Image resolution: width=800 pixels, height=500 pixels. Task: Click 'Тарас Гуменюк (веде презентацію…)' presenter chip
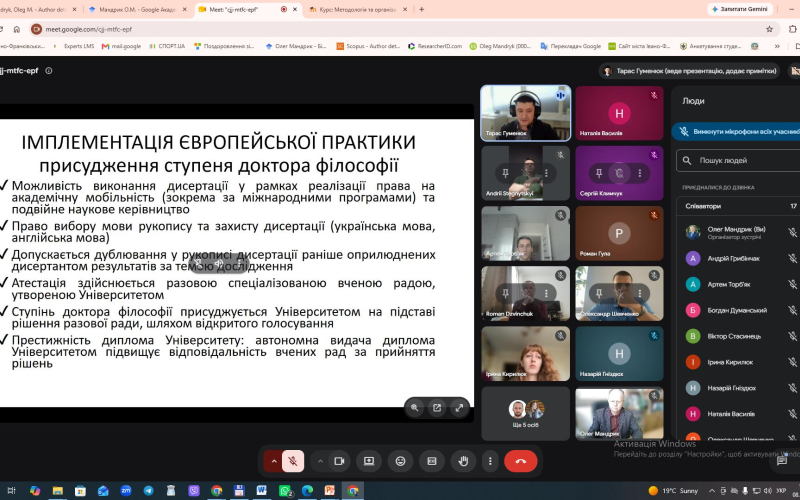pos(690,71)
